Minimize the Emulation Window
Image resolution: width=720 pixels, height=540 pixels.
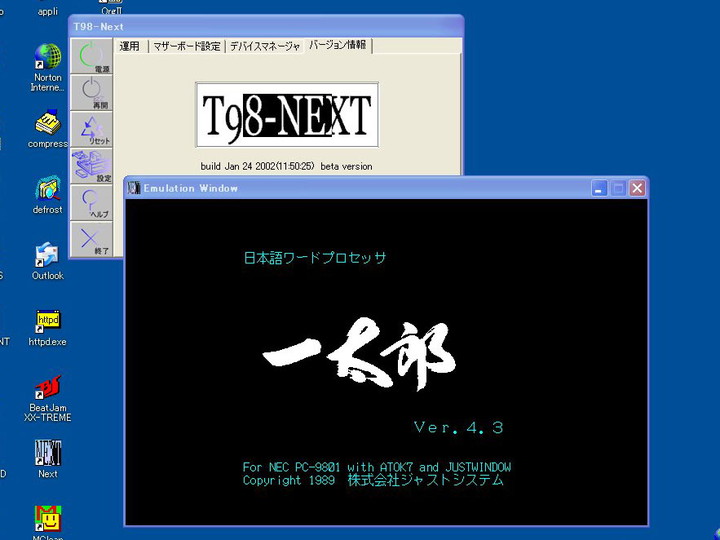[x=599, y=188]
